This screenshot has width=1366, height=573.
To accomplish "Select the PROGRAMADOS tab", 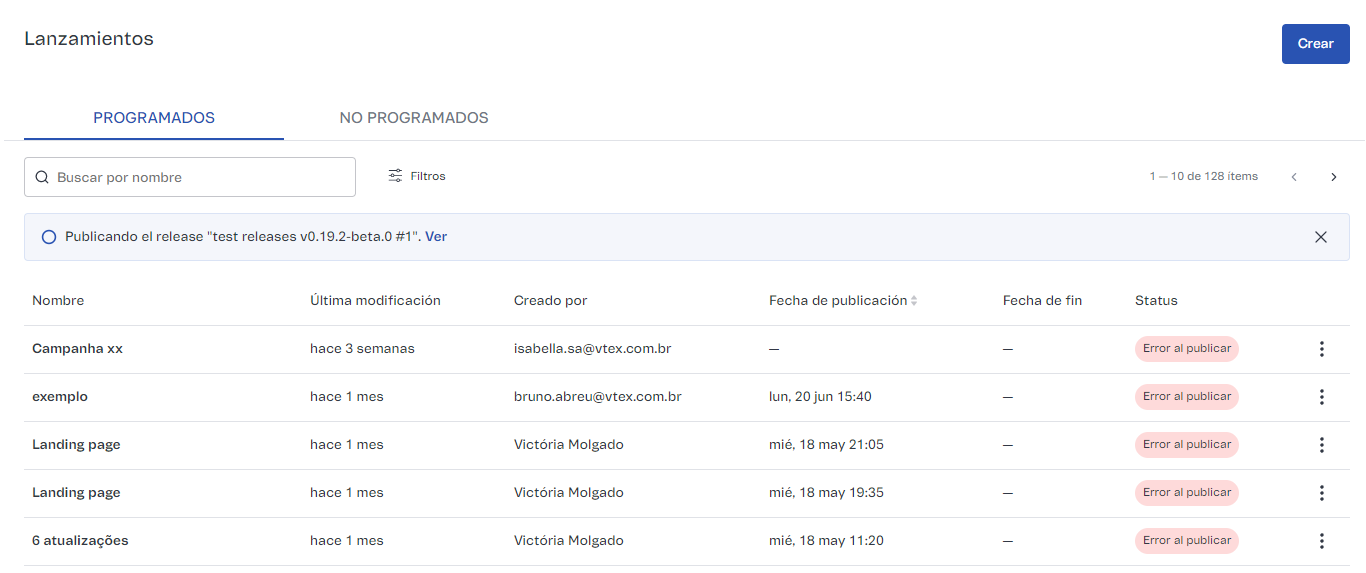I will [154, 118].
